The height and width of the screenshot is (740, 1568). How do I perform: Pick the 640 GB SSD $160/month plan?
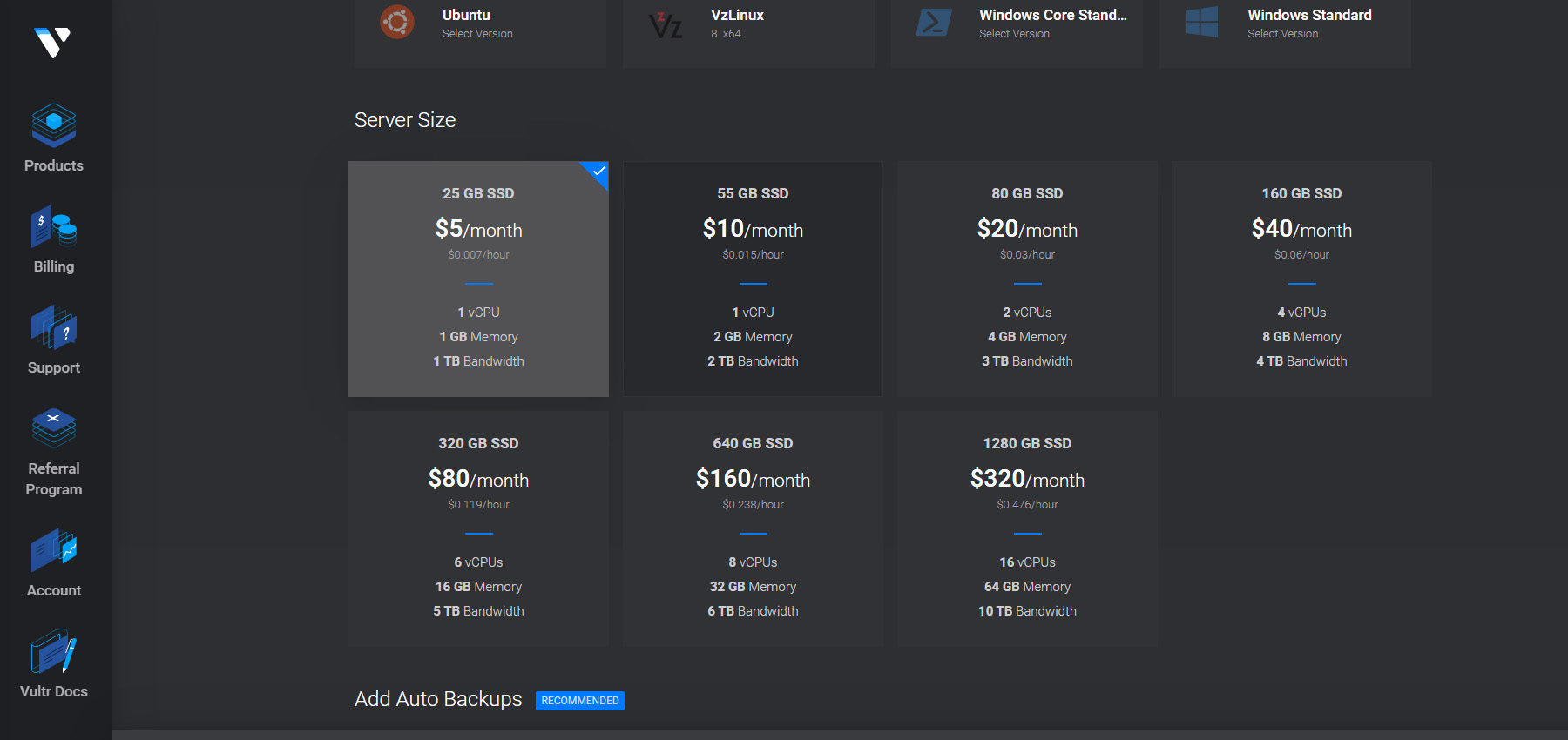tap(753, 528)
